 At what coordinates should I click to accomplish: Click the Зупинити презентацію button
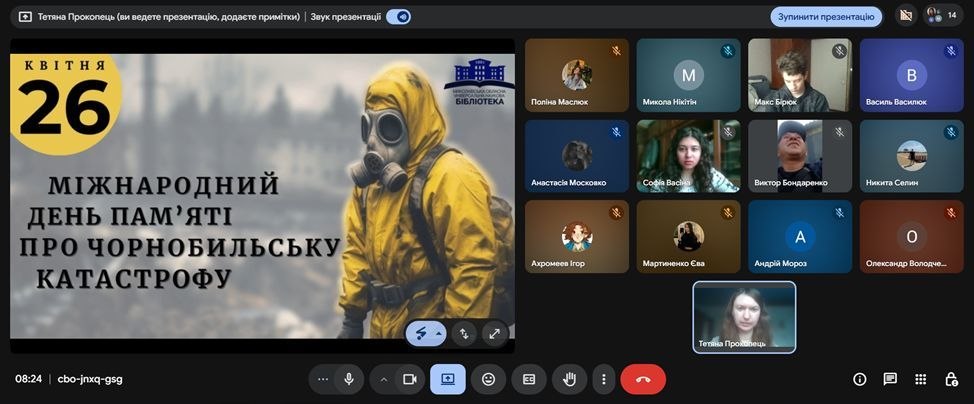[x=826, y=17]
